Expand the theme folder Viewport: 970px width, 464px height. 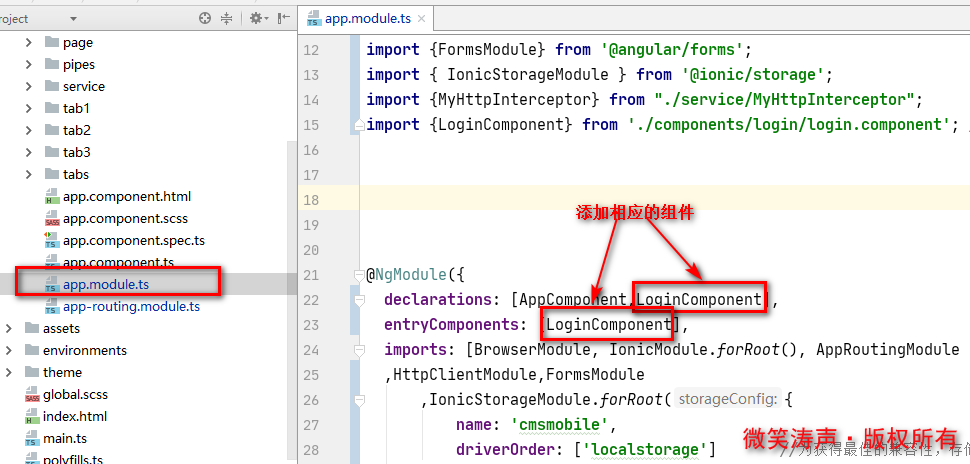9,372
